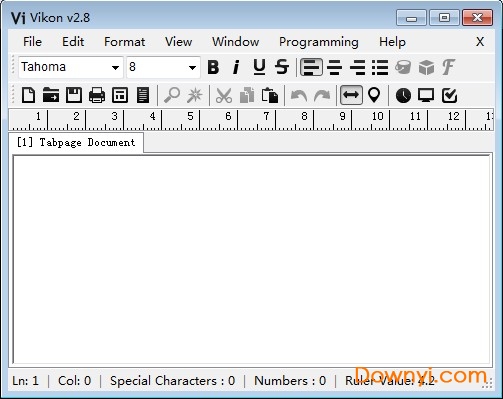
Task: Open the View menu
Action: [178, 42]
